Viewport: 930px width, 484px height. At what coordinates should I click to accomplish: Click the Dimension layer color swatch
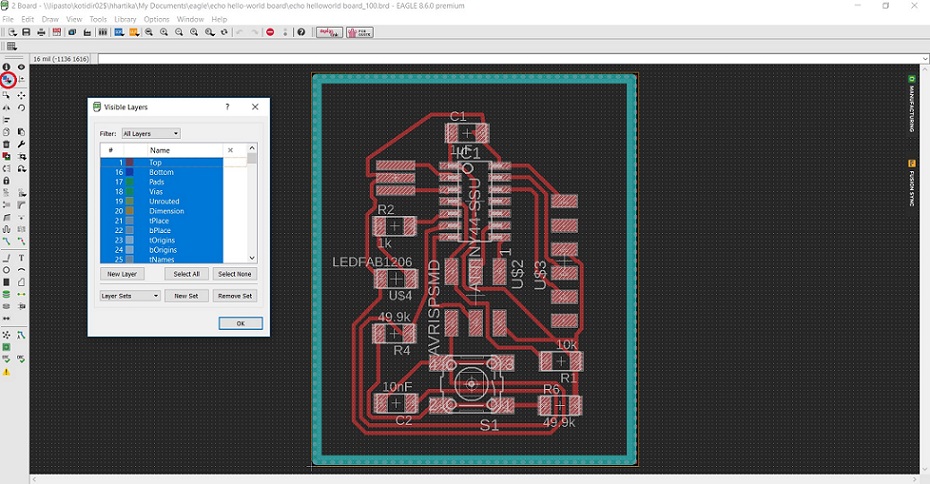coord(129,211)
